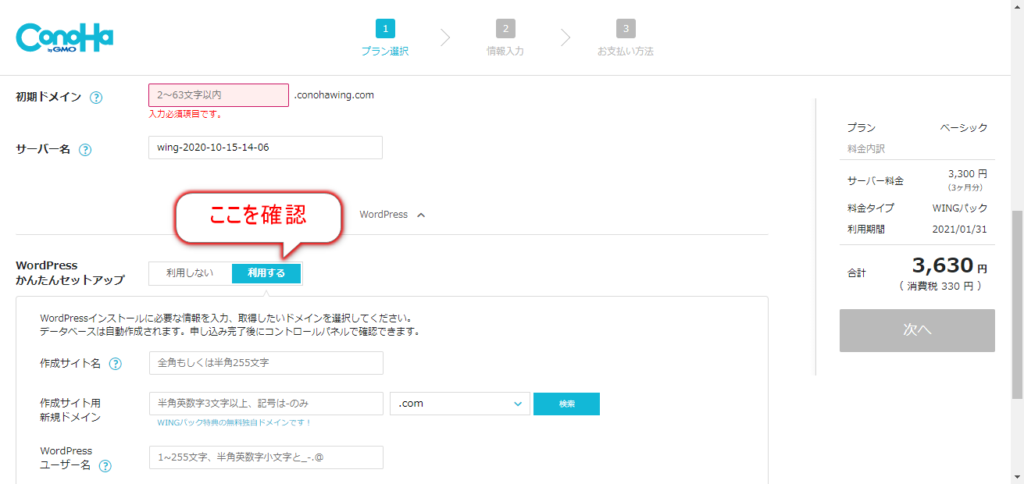1024x484 pixels.
Task: Focus the 初期ドメイン input field
Action: point(218,95)
